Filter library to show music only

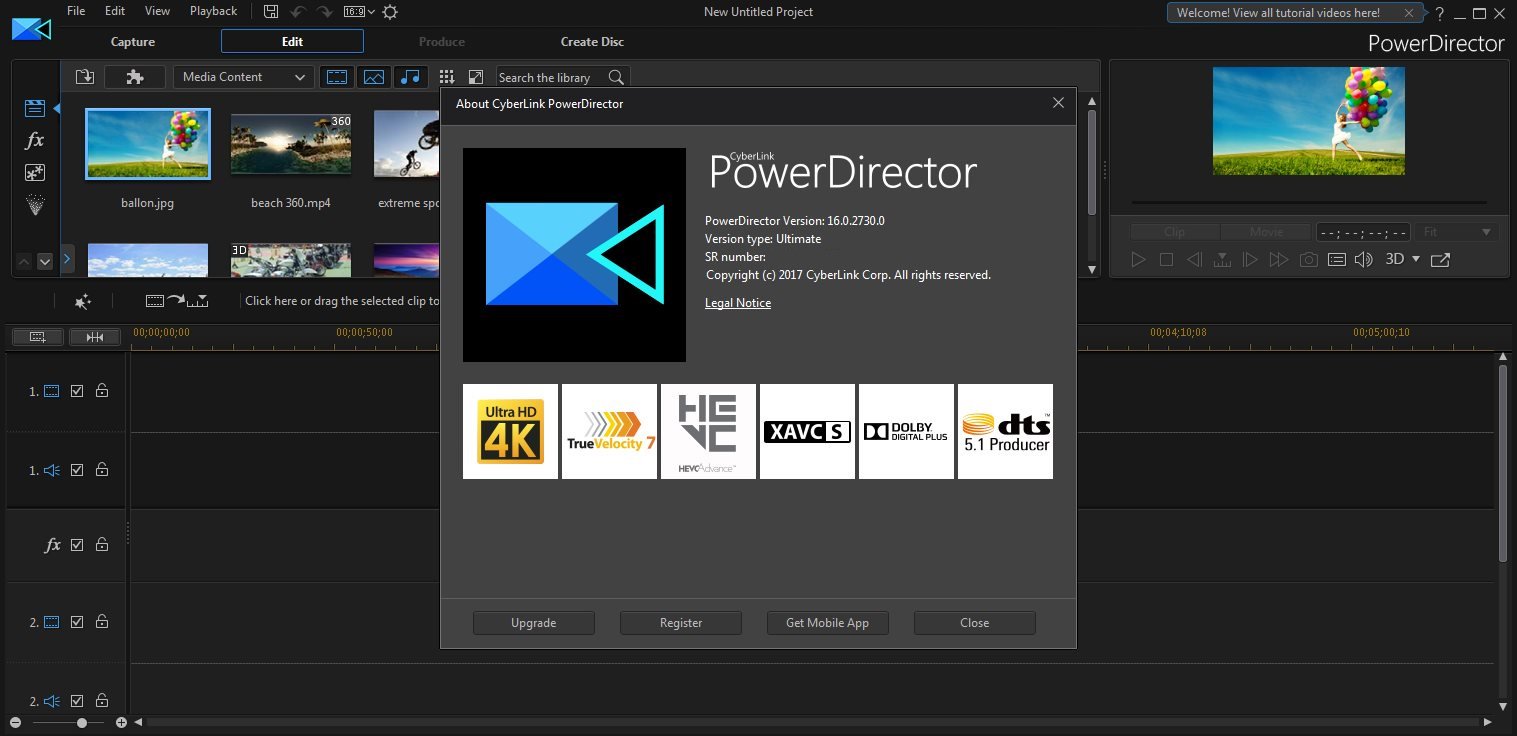(411, 76)
